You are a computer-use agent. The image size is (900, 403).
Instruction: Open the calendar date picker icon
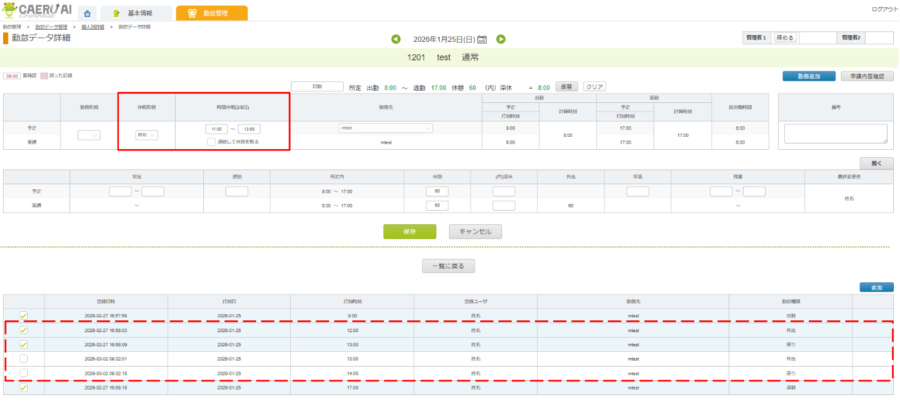482,39
